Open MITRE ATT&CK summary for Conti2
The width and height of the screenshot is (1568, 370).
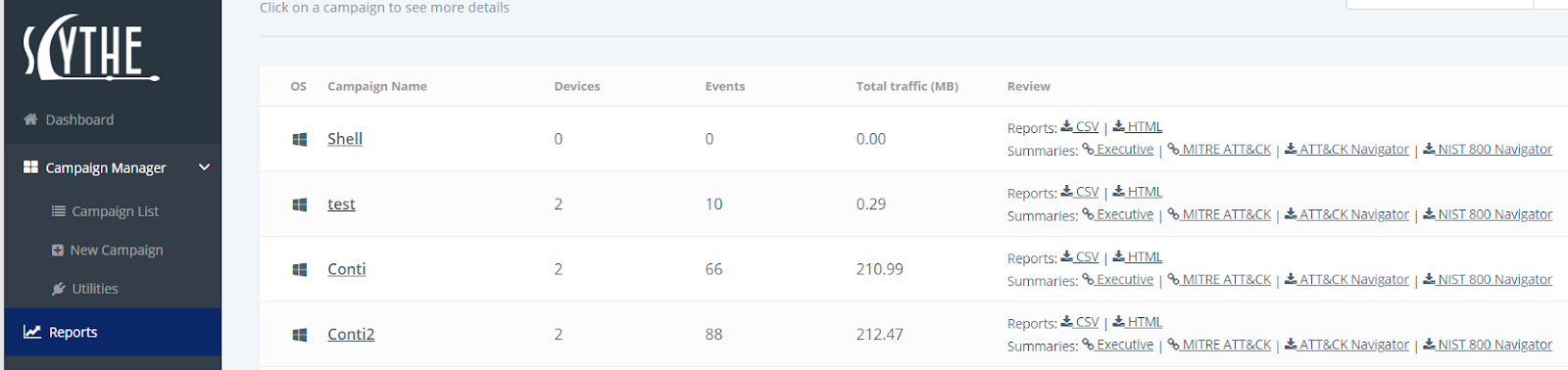[1219, 345]
